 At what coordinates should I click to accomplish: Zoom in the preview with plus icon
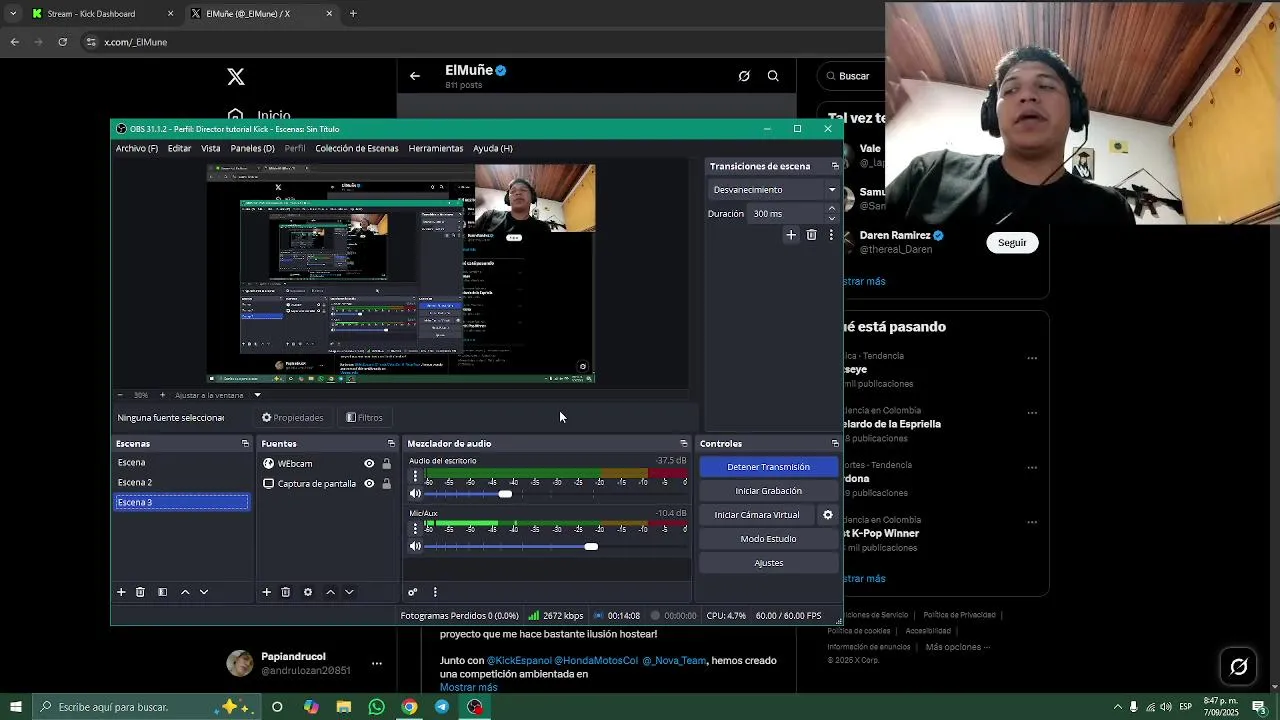point(163,395)
